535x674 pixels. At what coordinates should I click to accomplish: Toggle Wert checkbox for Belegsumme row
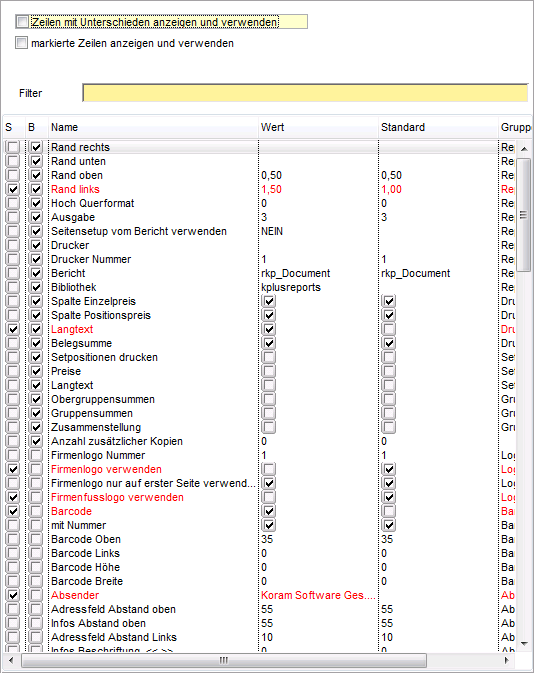click(x=269, y=343)
